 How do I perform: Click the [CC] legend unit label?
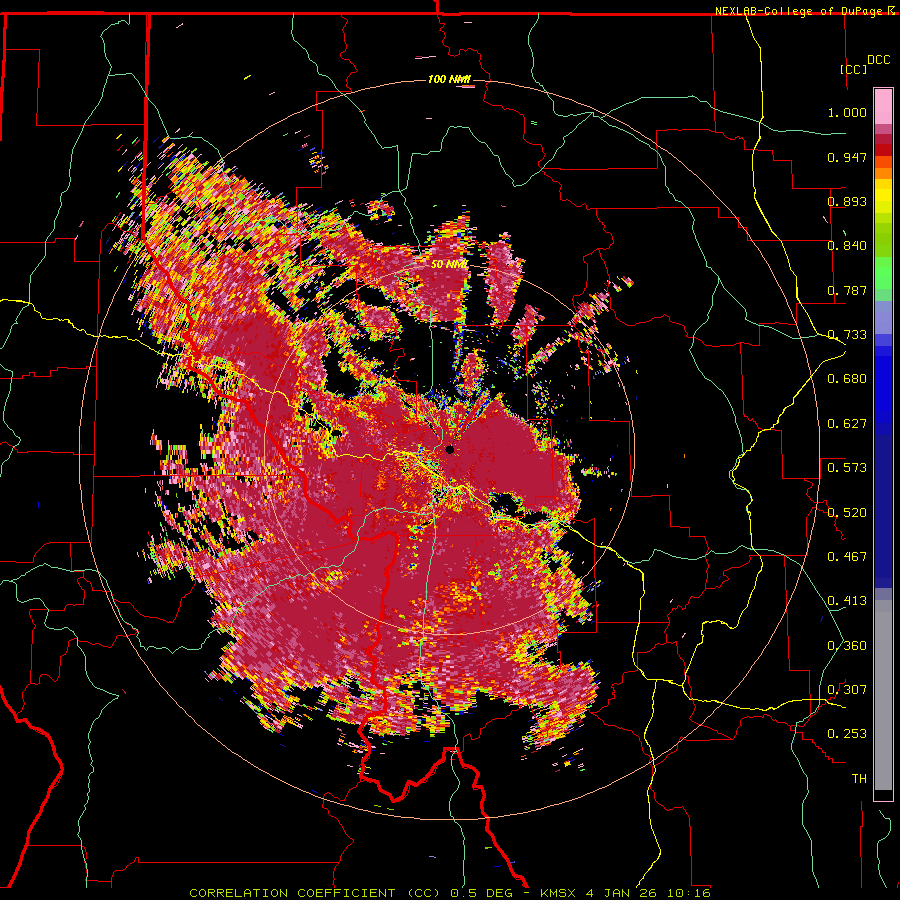pos(854,69)
